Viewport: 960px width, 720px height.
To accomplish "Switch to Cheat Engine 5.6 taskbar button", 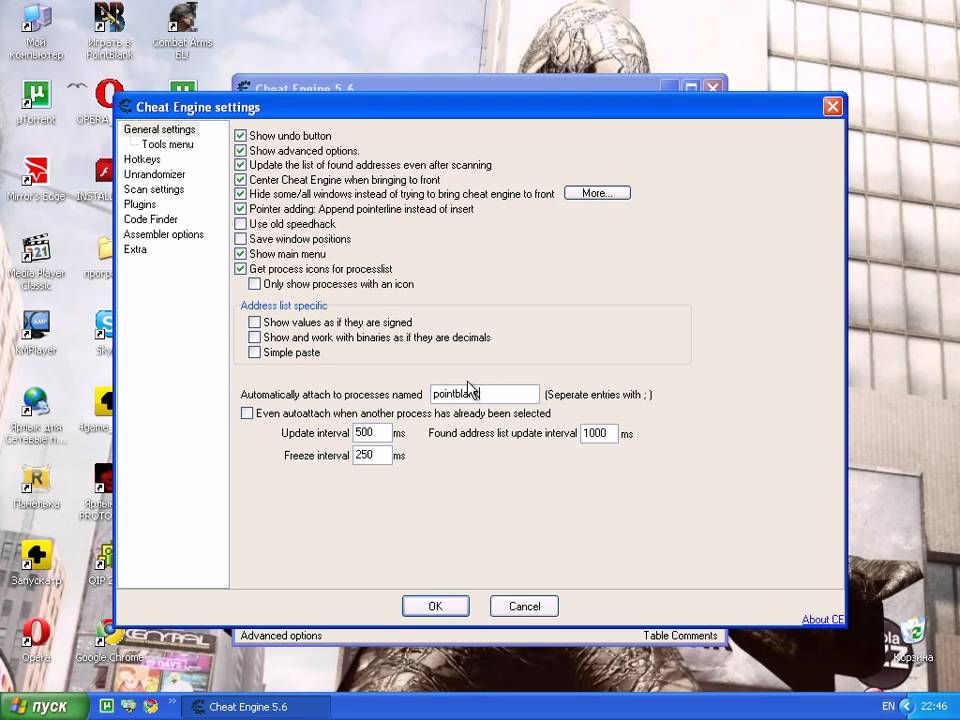I will click(257, 707).
